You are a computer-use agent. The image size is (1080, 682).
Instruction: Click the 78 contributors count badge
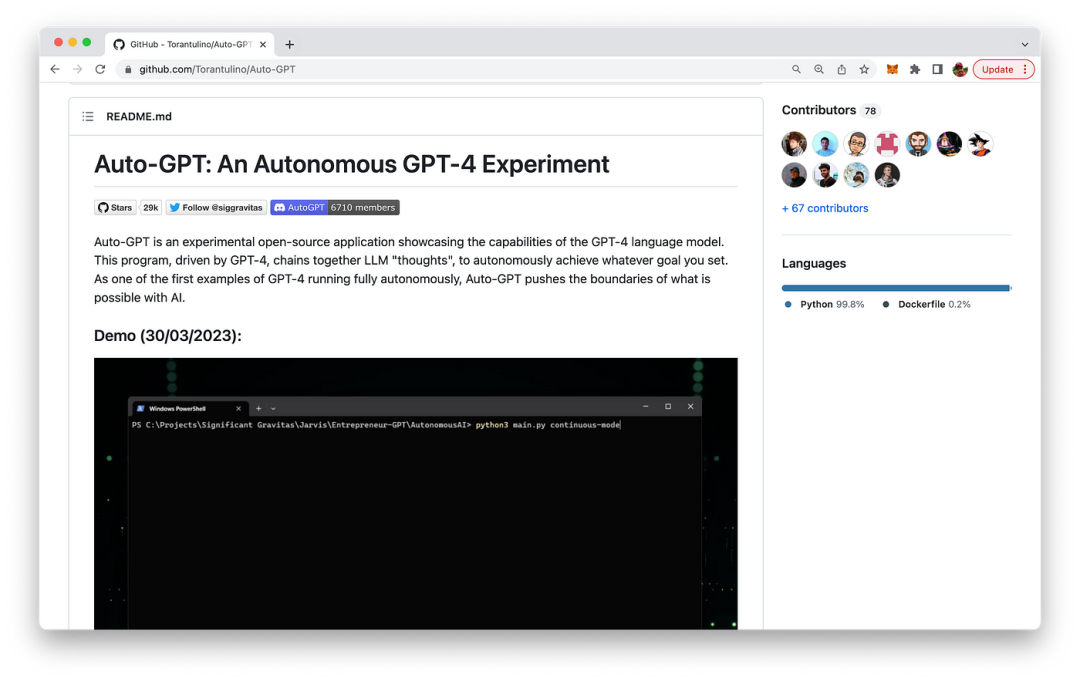[871, 111]
